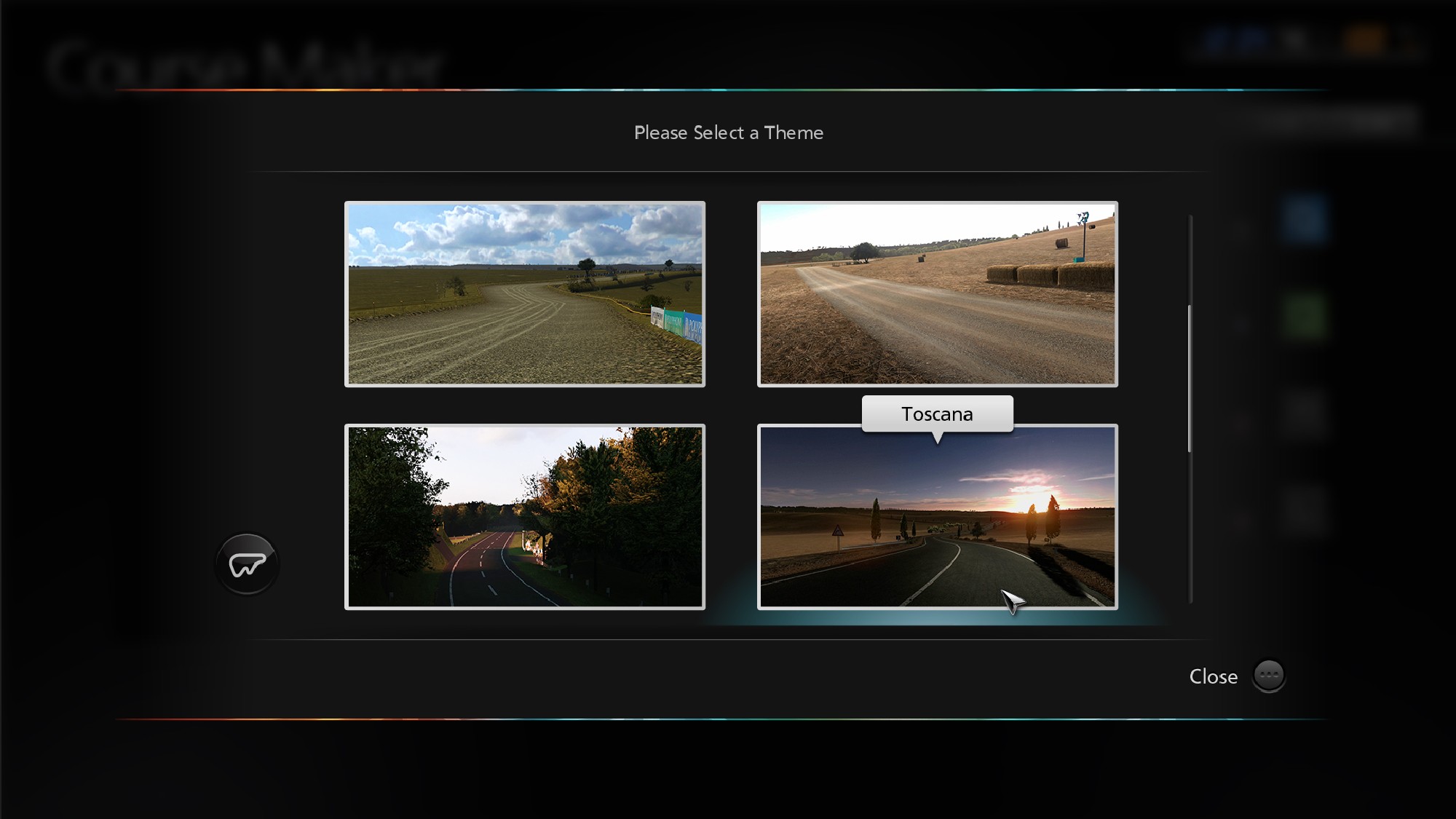Click the blurred text bar at right
1456x819 pixels.
[x=1338, y=119]
